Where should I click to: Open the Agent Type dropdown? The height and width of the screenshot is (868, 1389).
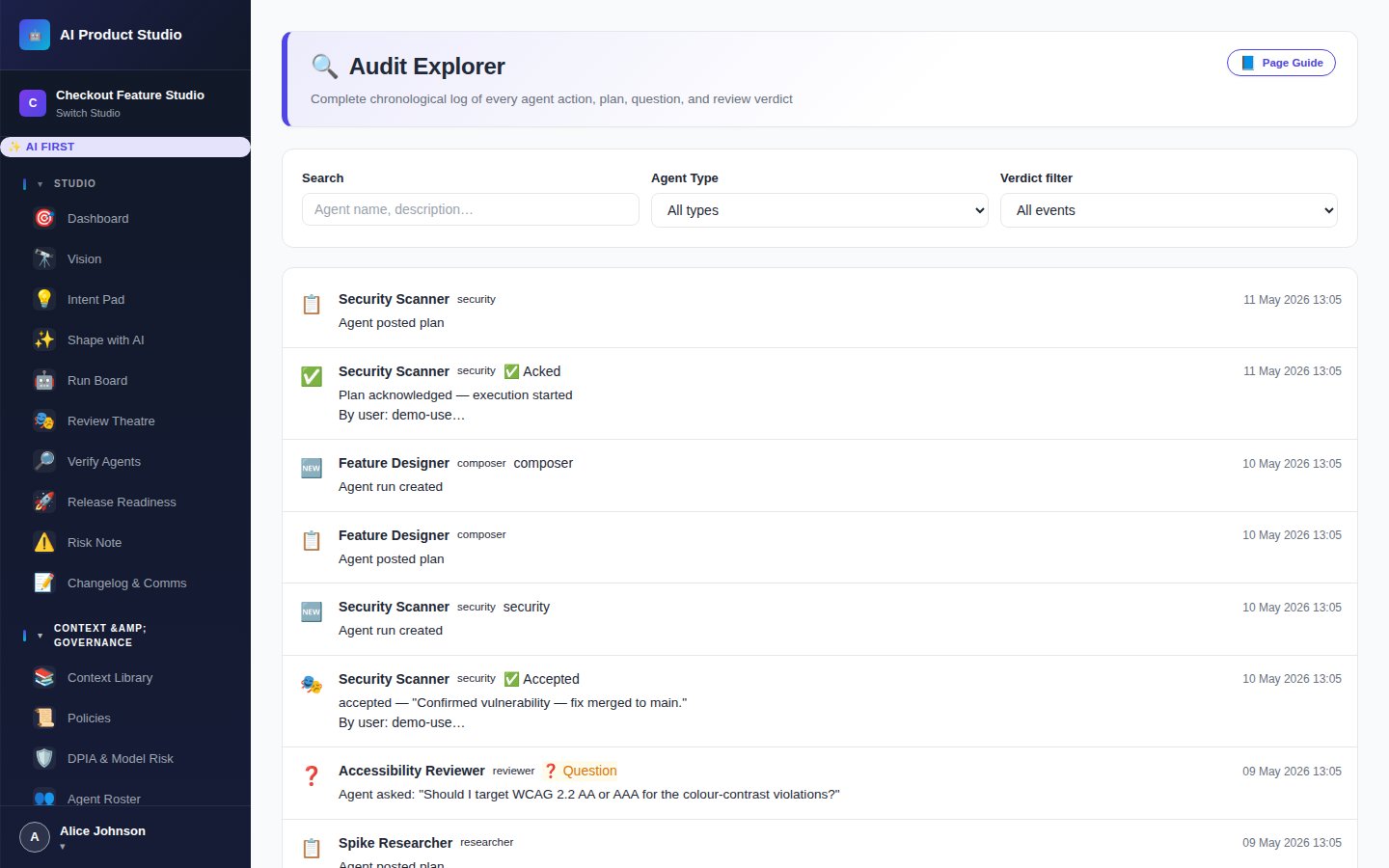pyautogui.click(x=820, y=210)
